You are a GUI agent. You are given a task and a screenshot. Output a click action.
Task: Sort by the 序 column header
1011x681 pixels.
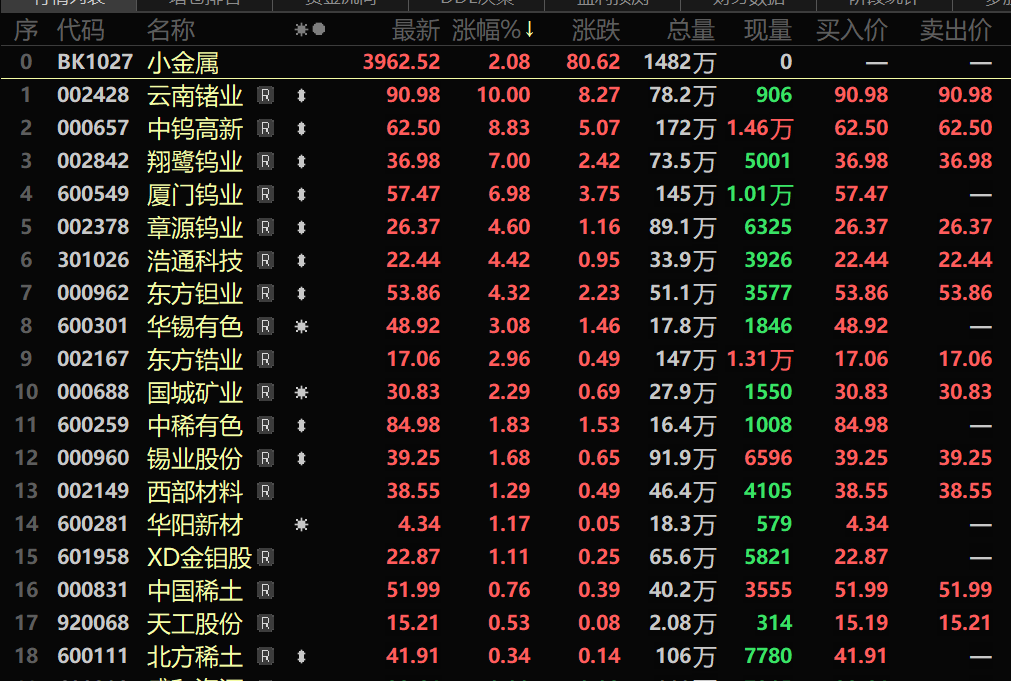click(x=26, y=30)
